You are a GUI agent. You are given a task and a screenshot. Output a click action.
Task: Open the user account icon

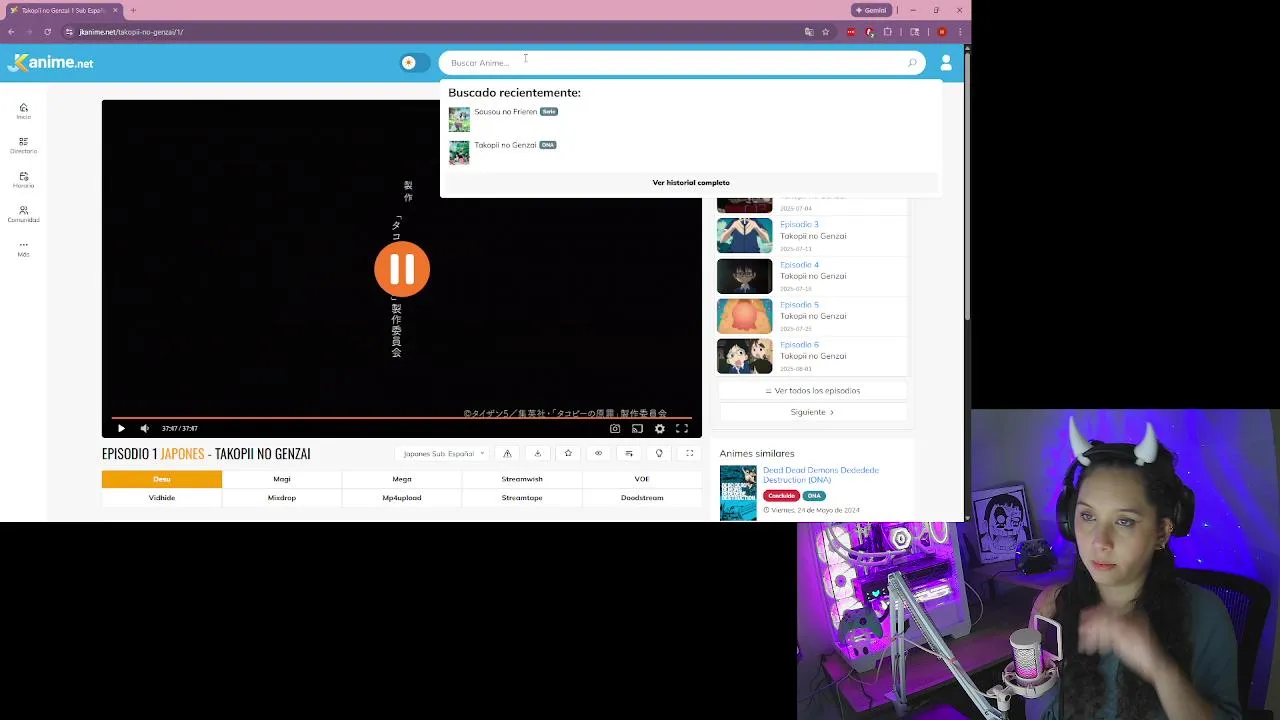(x=946, y=63)
